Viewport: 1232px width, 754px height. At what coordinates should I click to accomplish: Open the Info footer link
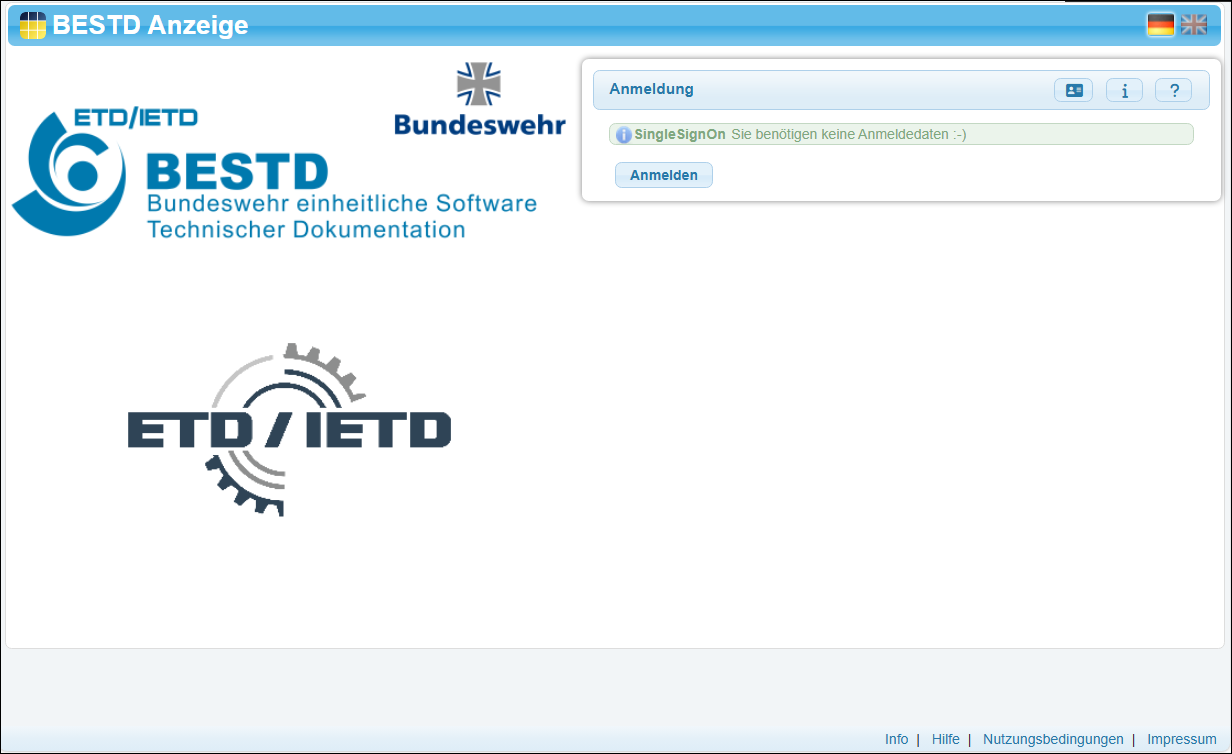896,739
